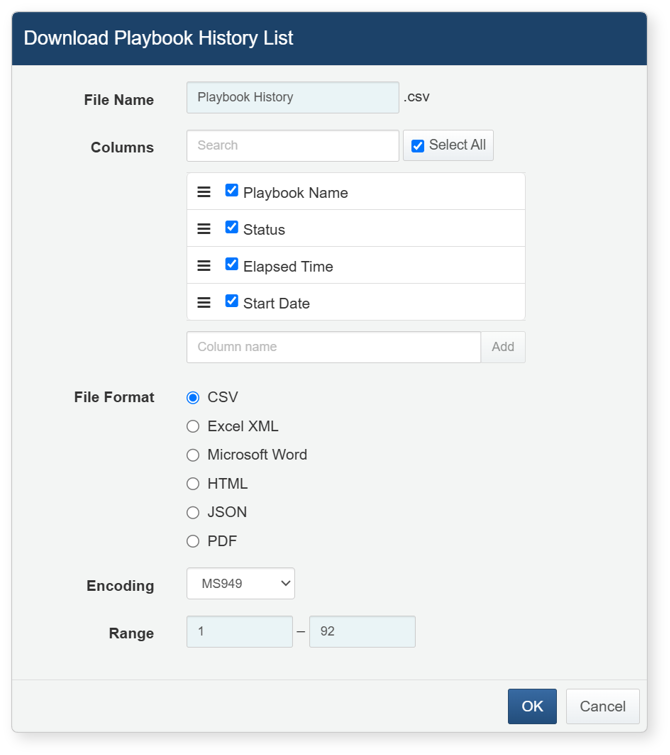
Task: Uncheck the Start Date column checkbox
Action: (232, 301)
